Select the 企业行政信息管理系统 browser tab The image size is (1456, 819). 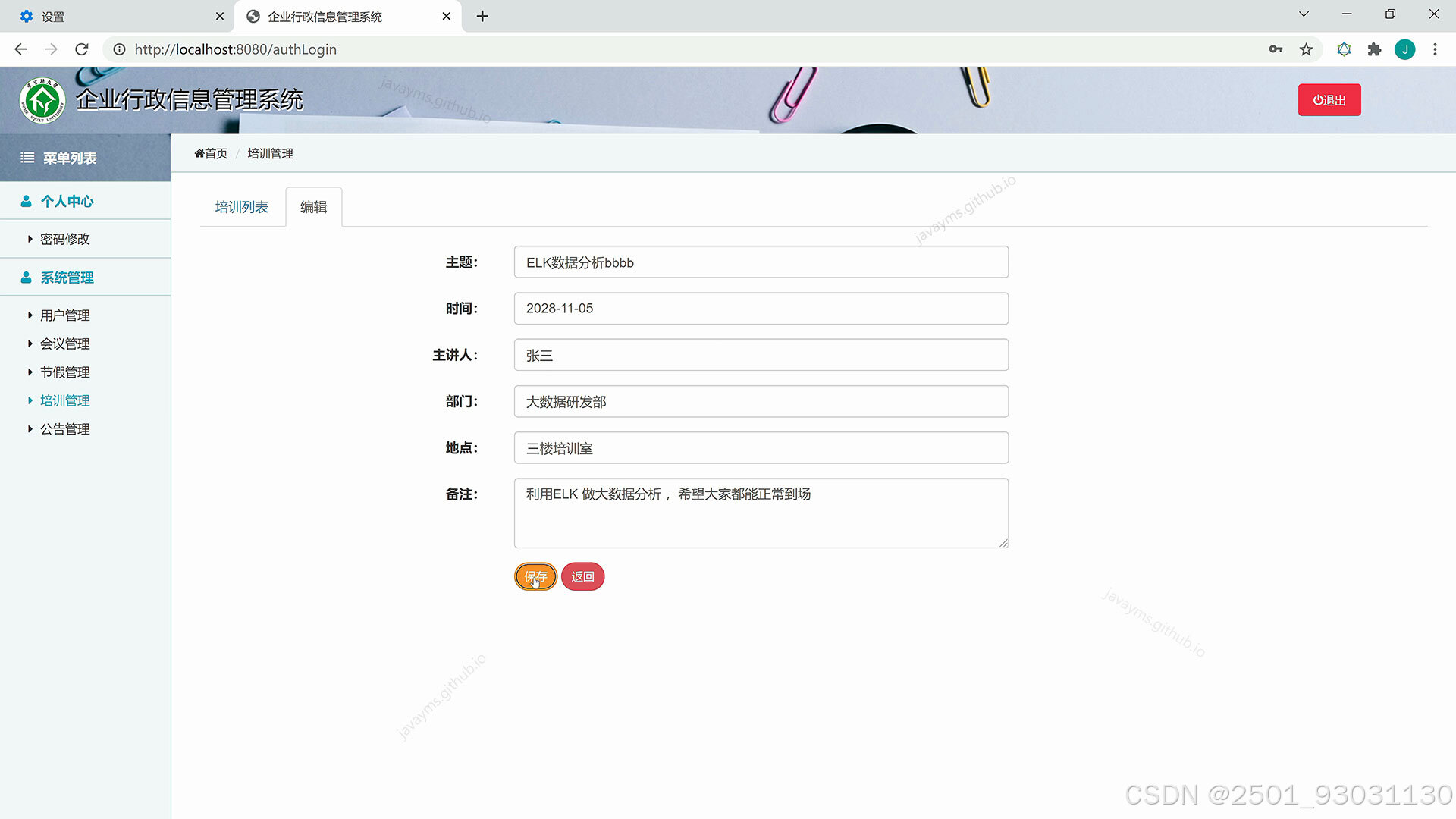point(349,17)
